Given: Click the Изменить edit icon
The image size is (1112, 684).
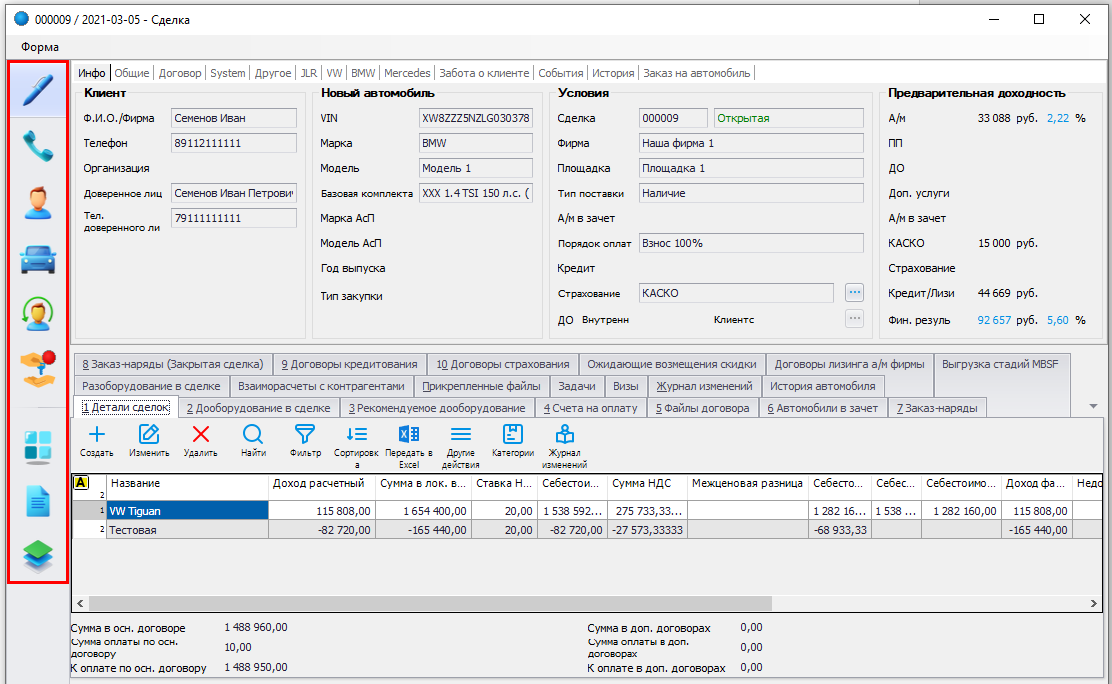Looking at the screenshot, I should coord(149,434).
